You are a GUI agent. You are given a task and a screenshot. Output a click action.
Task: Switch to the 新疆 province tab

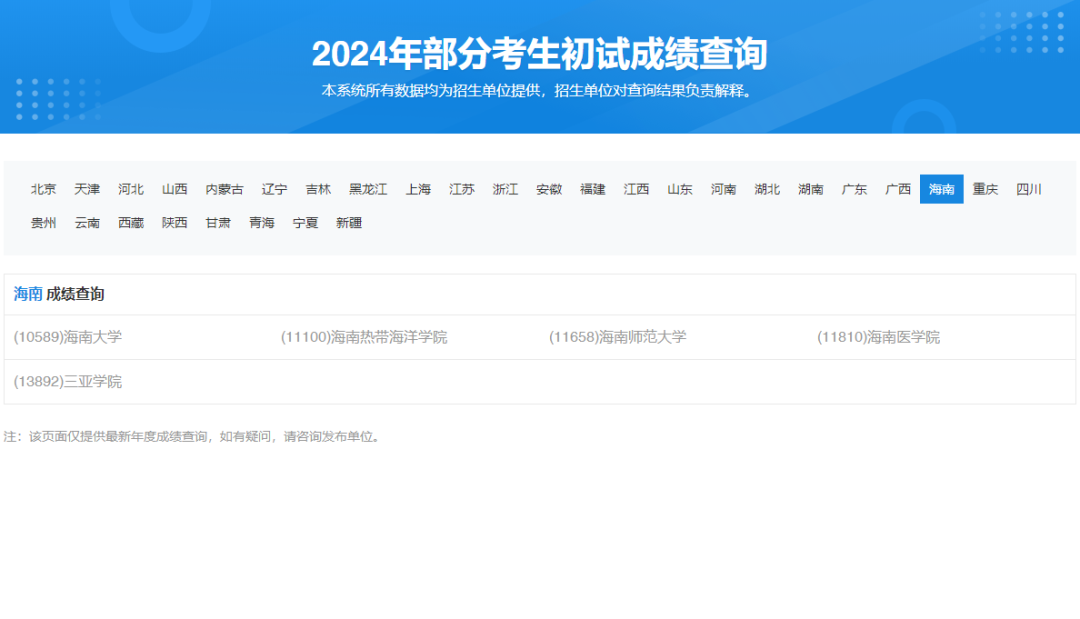pyautogui.click(x=348, y=223)
